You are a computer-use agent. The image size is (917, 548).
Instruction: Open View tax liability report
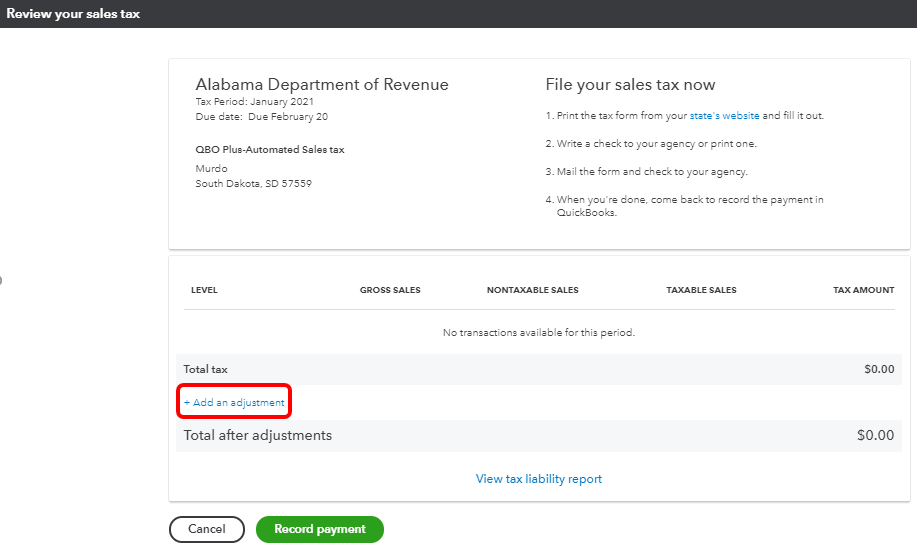click(539, 479)
